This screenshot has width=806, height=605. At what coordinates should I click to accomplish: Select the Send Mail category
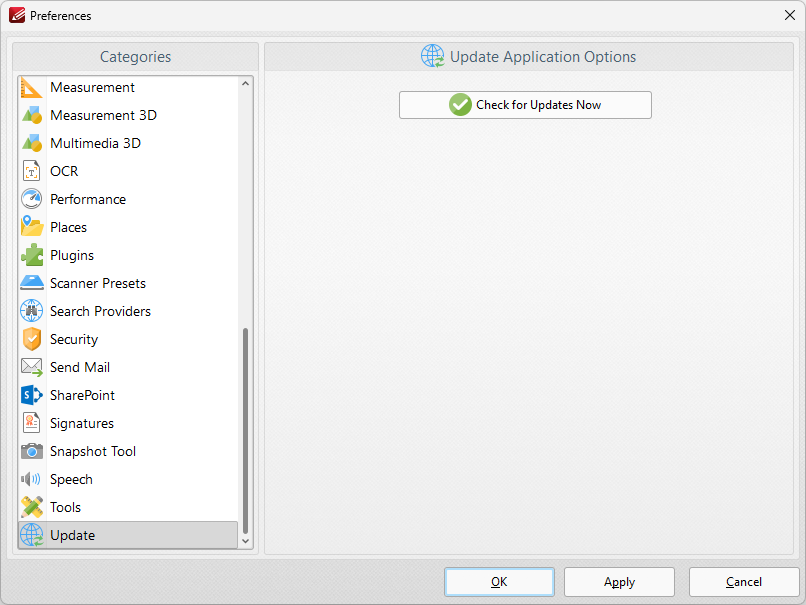[x=128, y=368]
